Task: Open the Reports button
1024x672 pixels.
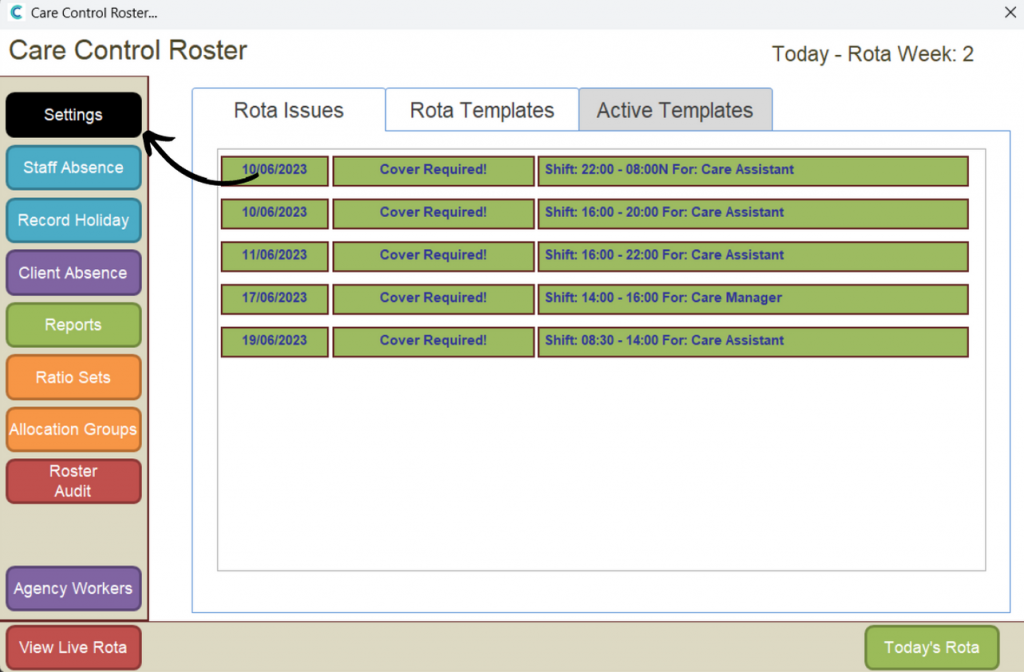Action: pos(74,325)
